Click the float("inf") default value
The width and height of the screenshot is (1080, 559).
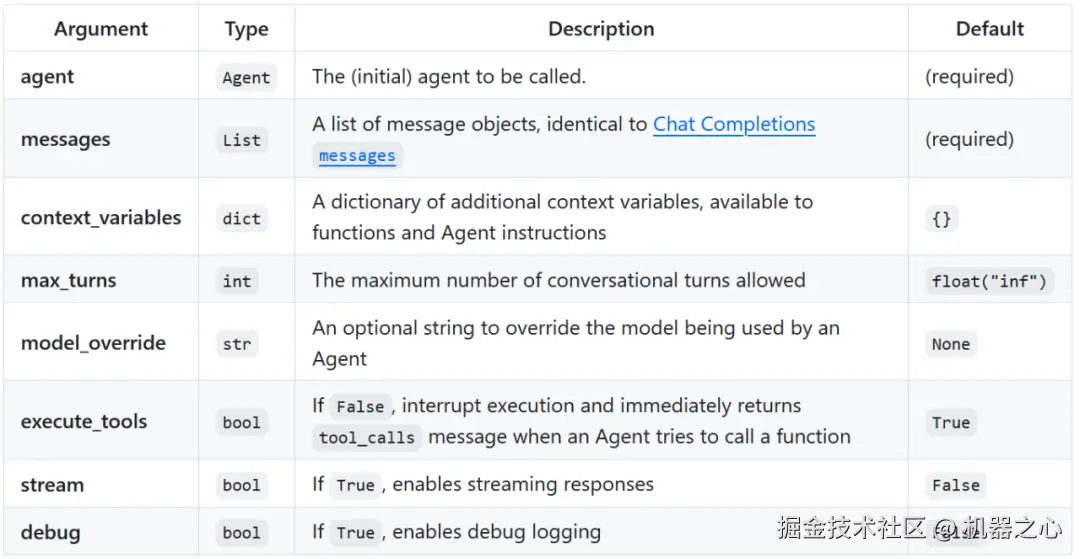(x=989, y=281)
